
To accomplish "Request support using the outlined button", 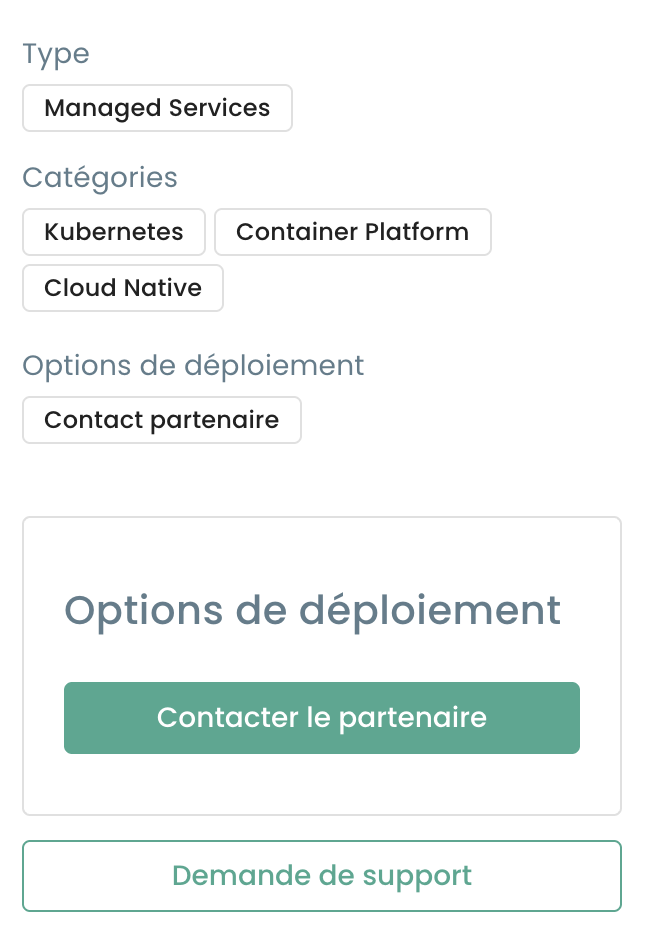I will tap(321, 876).
